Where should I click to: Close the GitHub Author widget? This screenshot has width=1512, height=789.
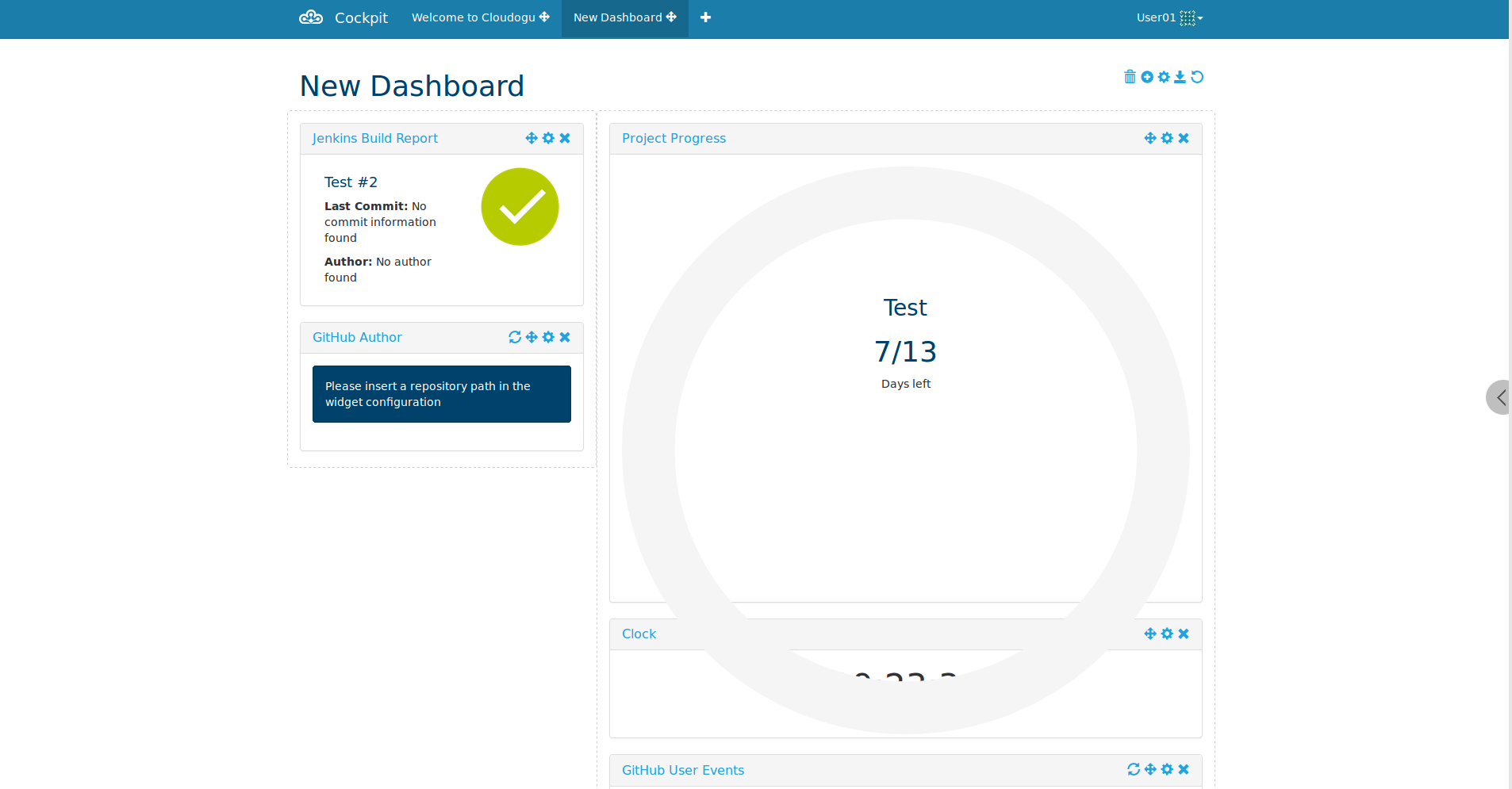565,337
